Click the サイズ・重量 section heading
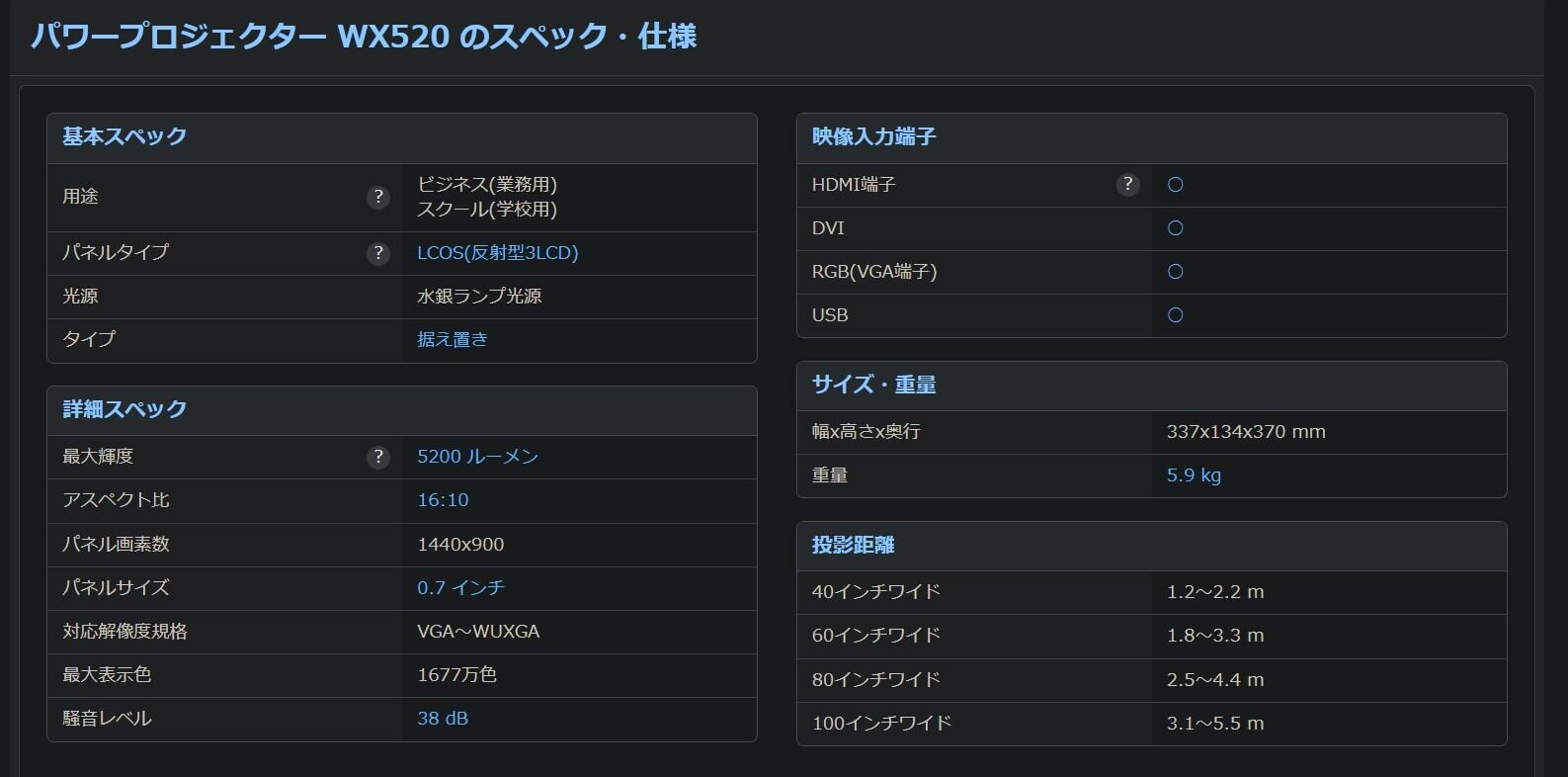This screenshot has width=1568, height=777. (x=873, y=385)
